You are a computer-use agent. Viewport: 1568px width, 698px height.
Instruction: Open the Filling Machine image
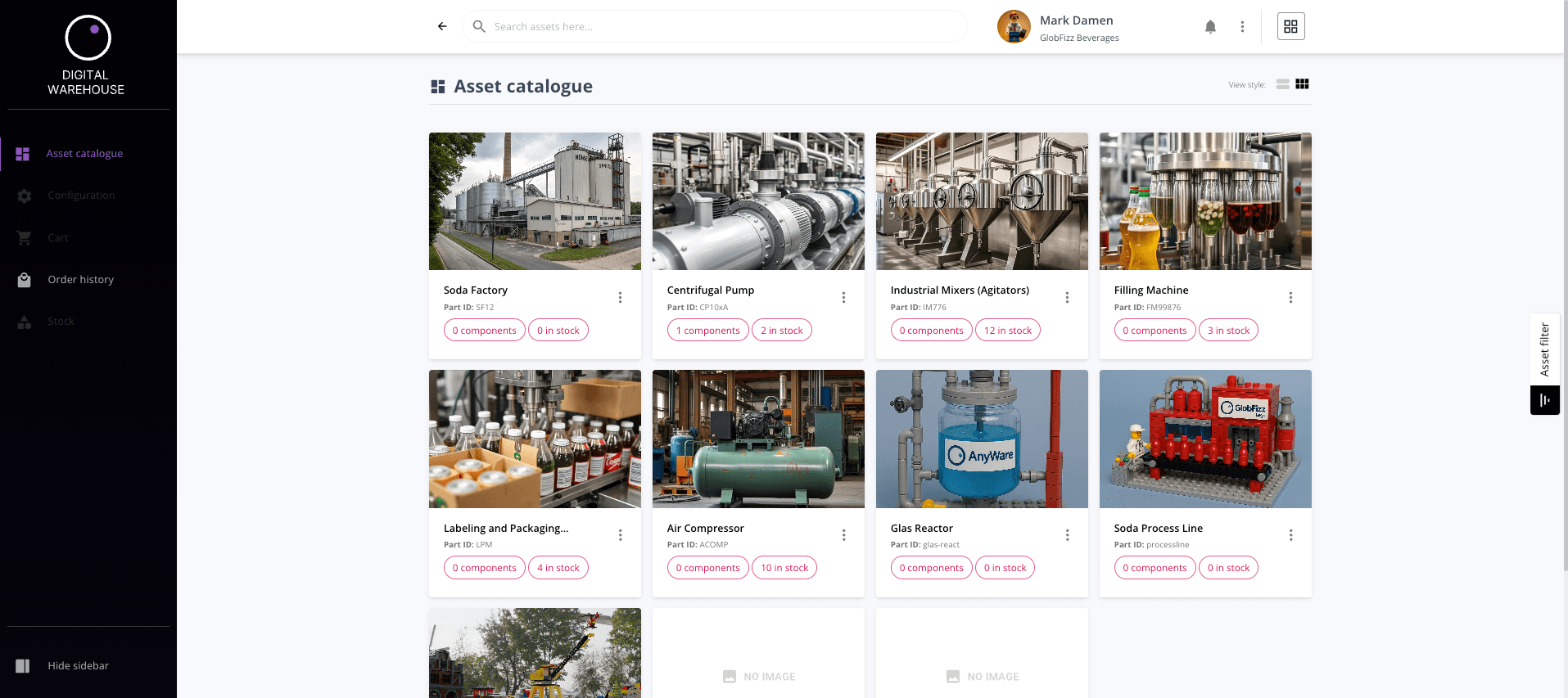click(1205, 201)
